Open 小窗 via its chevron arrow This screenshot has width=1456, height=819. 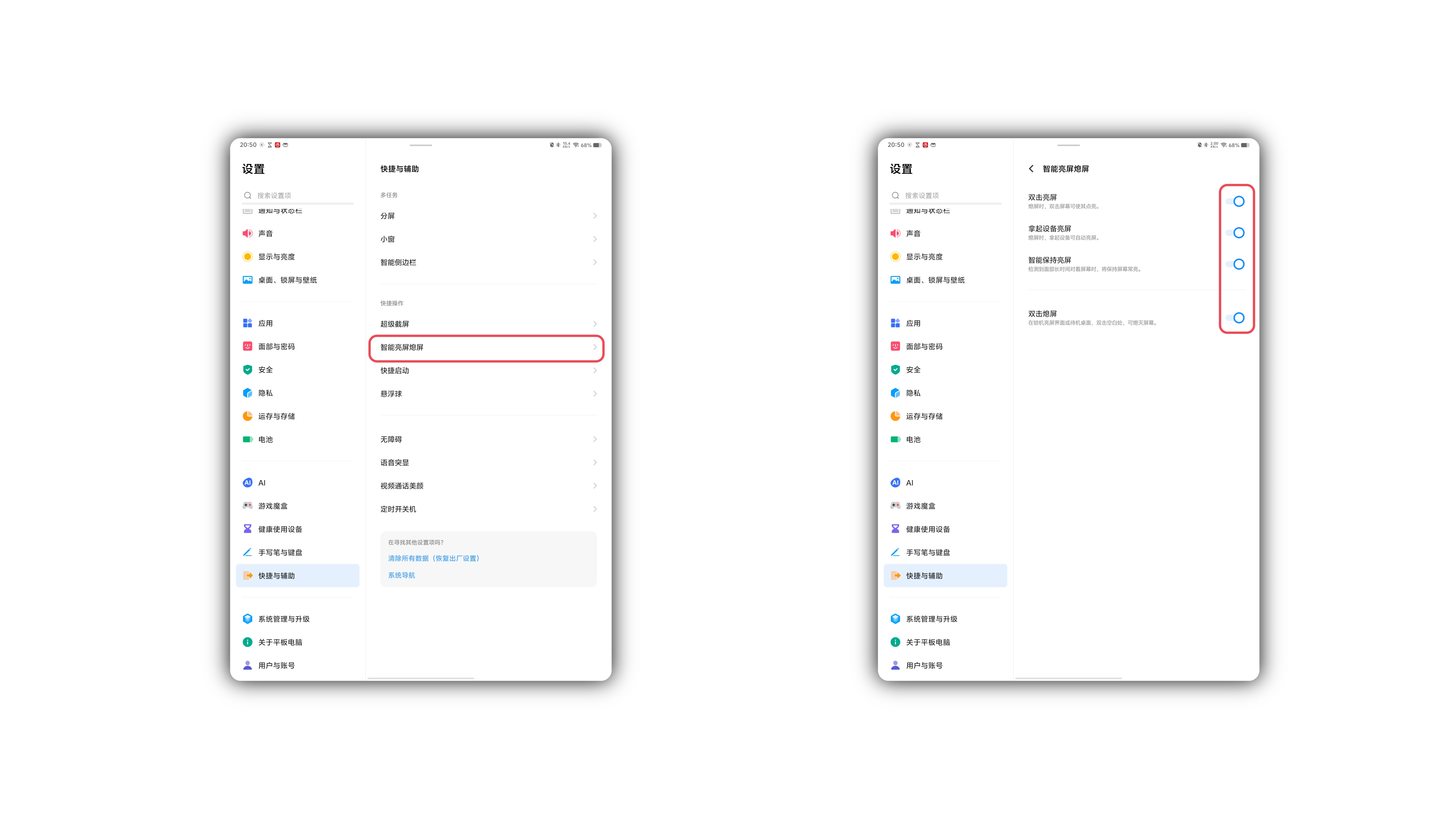point(595,239)
